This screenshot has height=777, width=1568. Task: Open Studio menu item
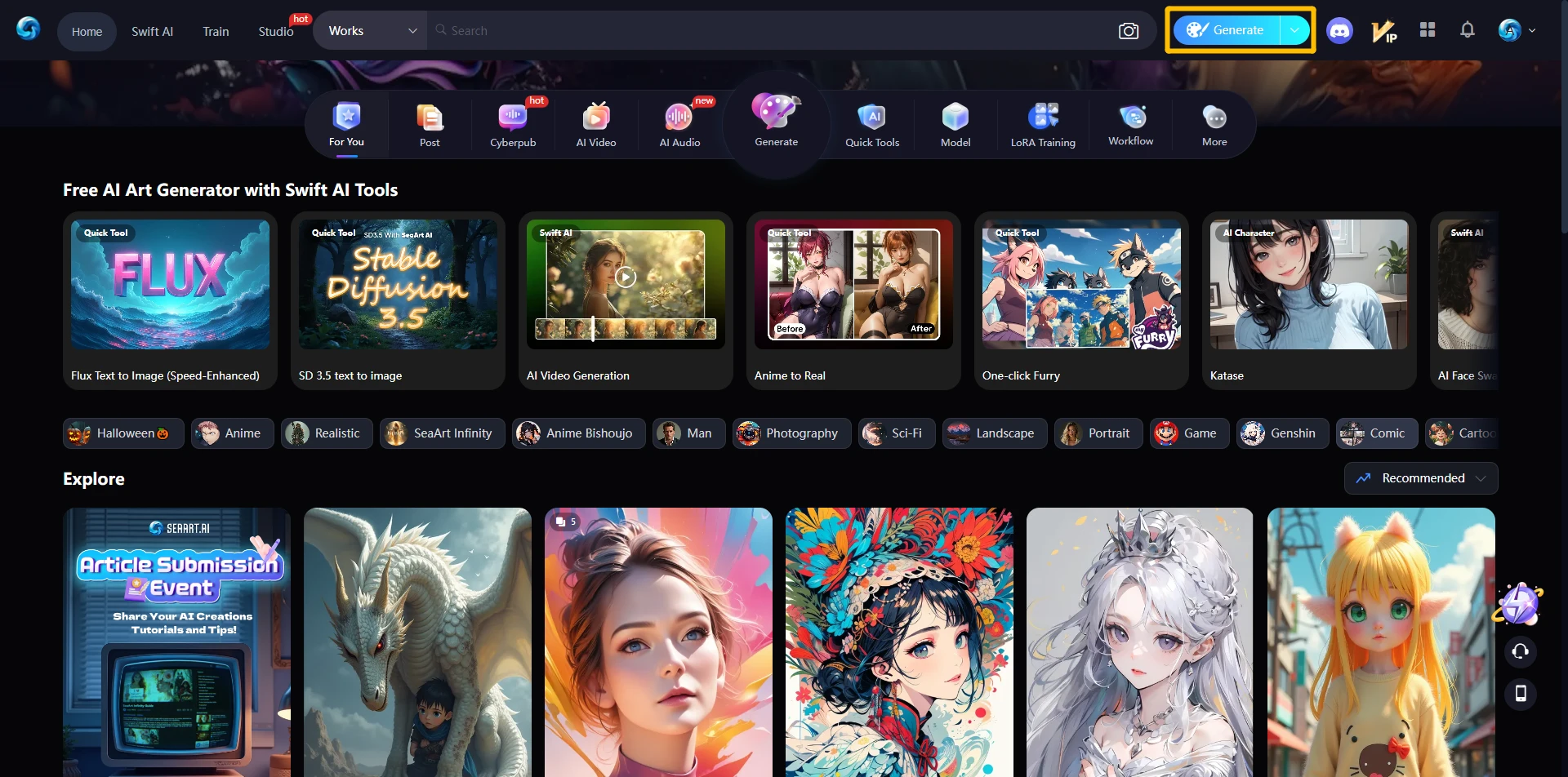276,31
